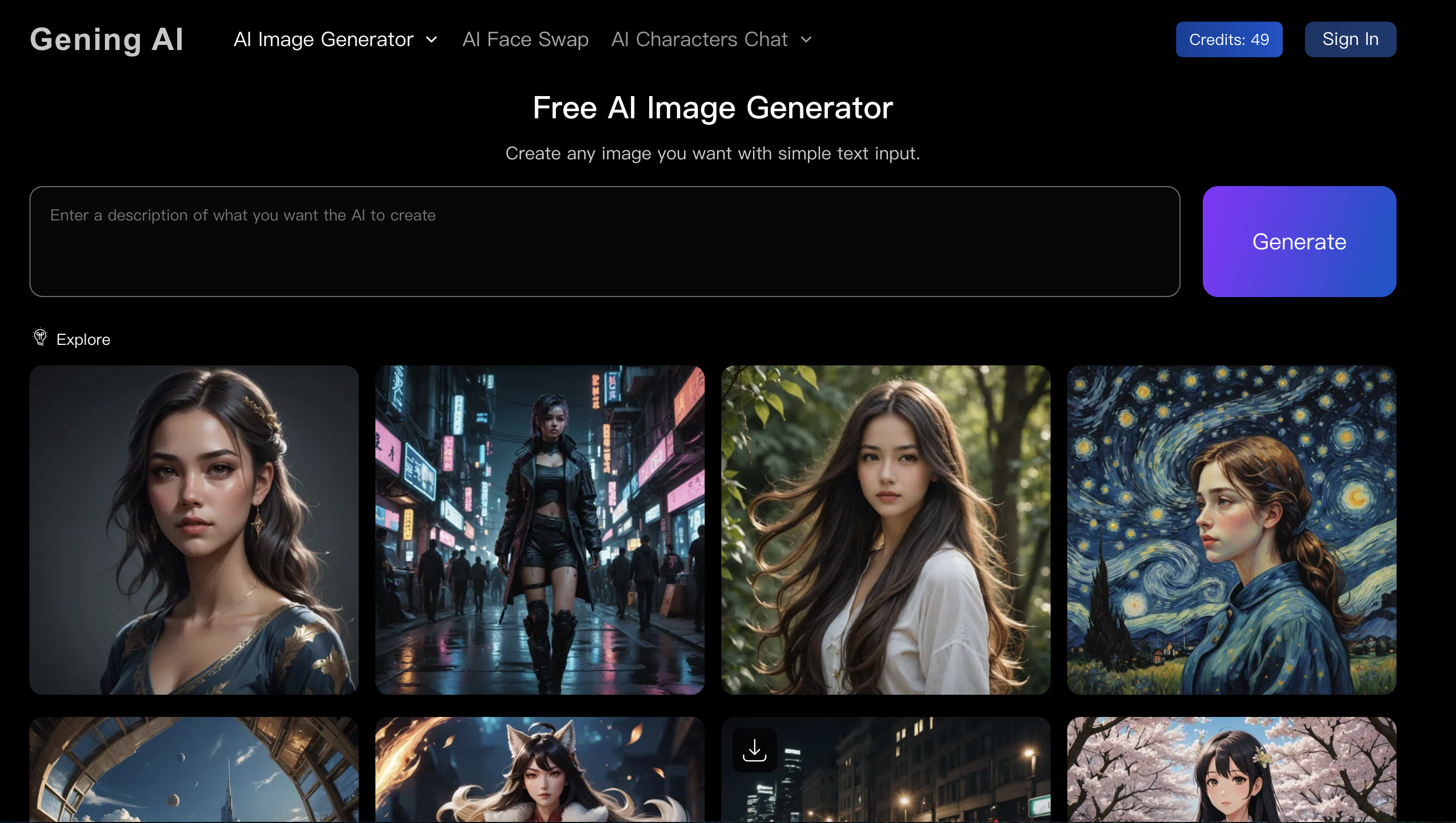
Task: Click the Explore lightbulb icon
Action: [x=40, y=338]
